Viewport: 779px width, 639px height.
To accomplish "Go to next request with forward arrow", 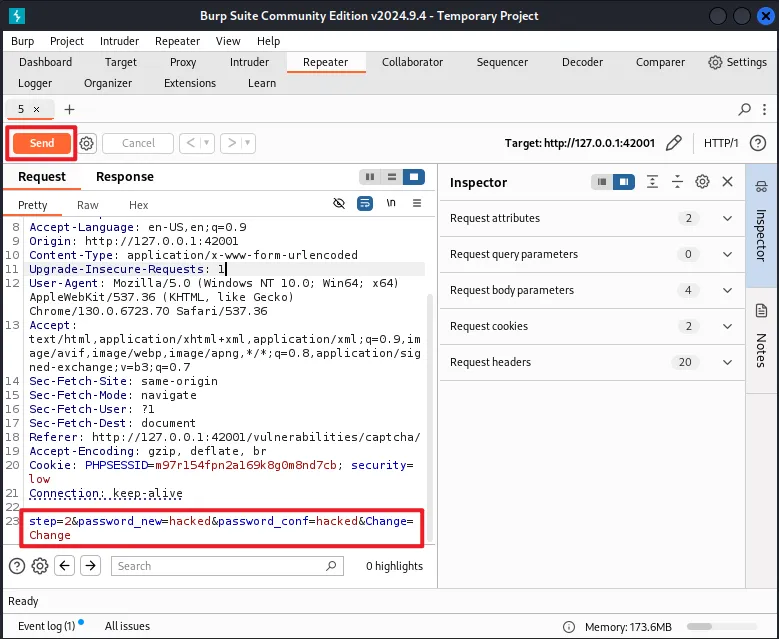I will coord(232,143).
